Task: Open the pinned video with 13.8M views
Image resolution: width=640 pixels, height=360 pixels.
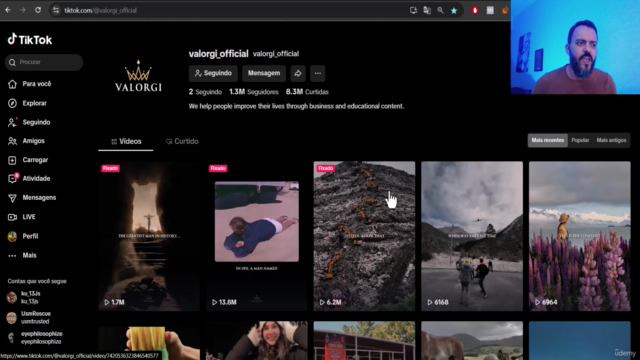Action: (257, 236)
